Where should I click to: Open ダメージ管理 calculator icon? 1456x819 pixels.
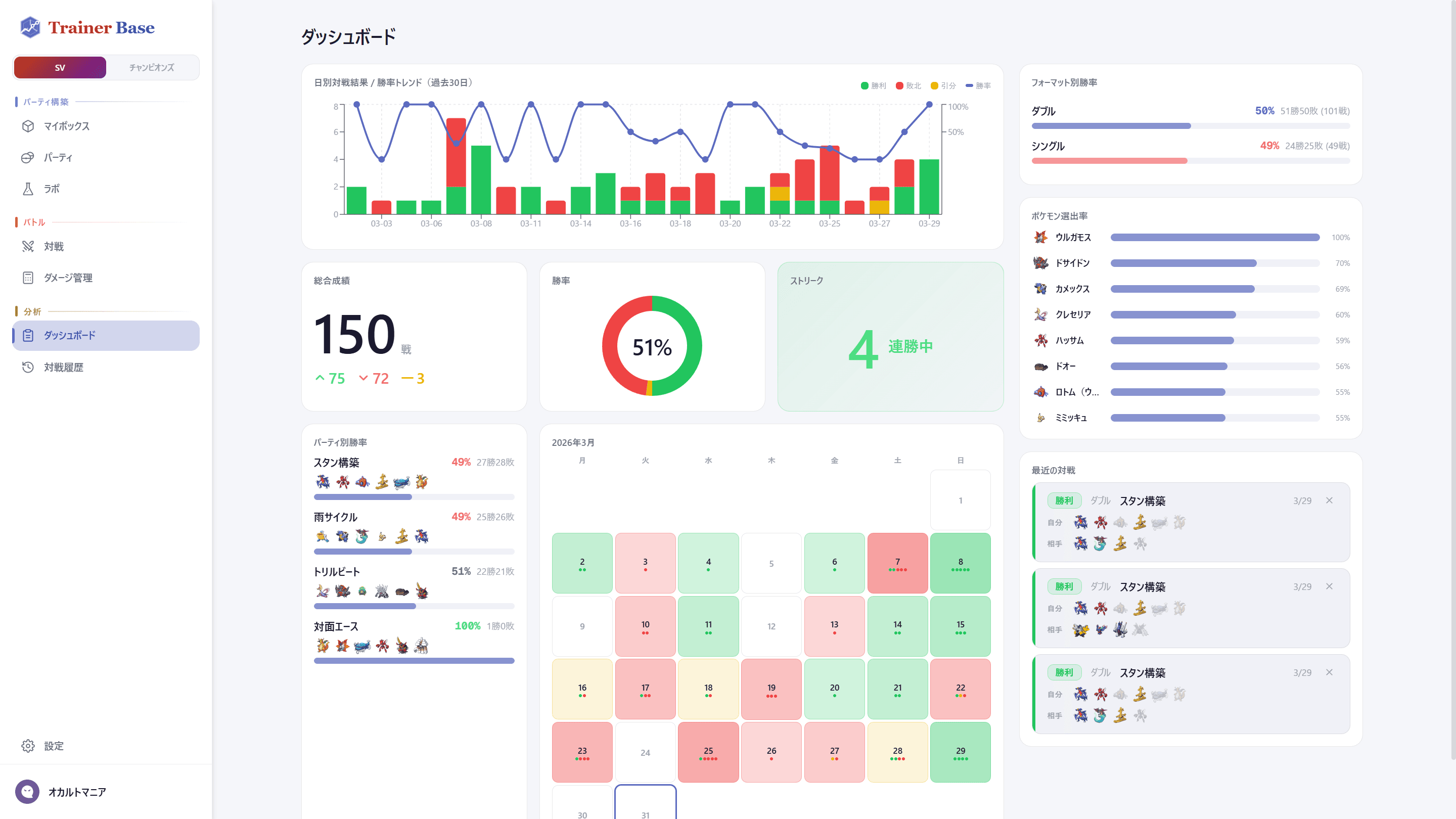pos(28,278)
